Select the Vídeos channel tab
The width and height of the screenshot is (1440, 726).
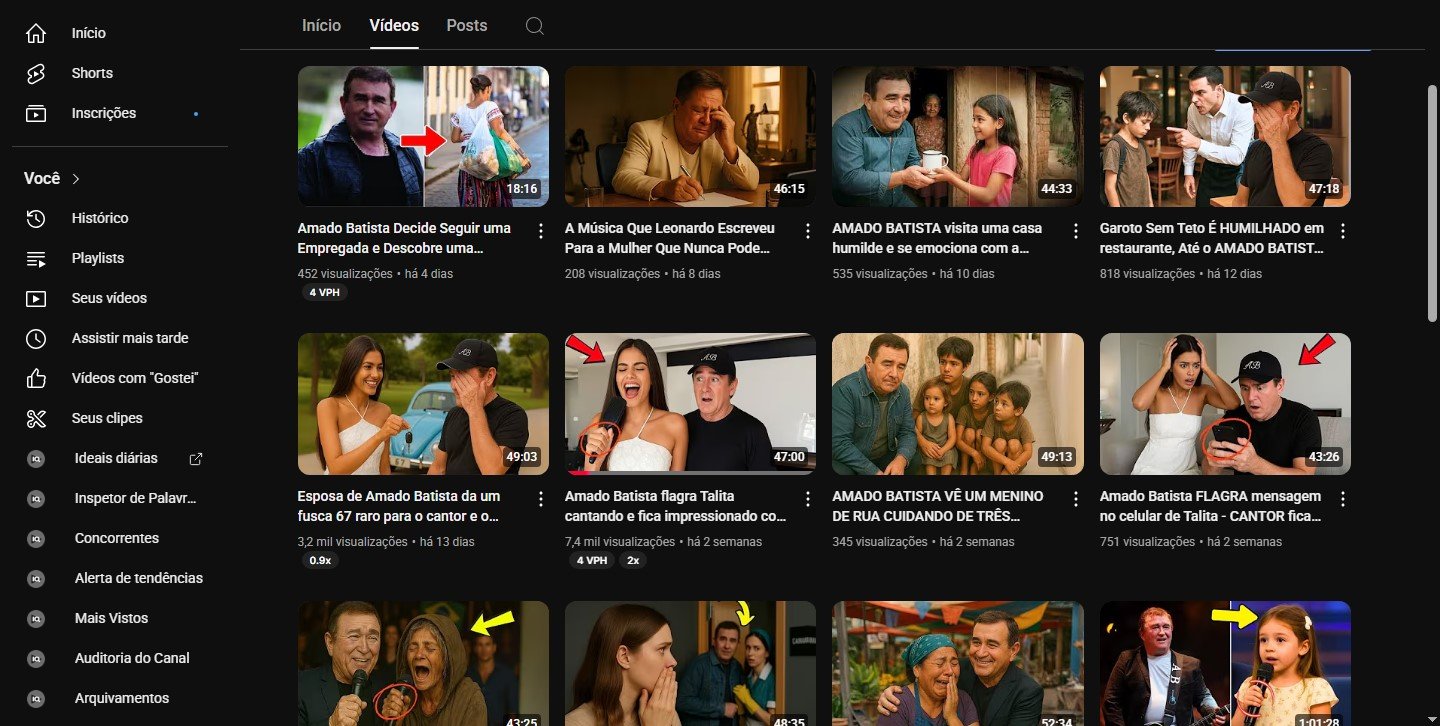coord(394,25)
